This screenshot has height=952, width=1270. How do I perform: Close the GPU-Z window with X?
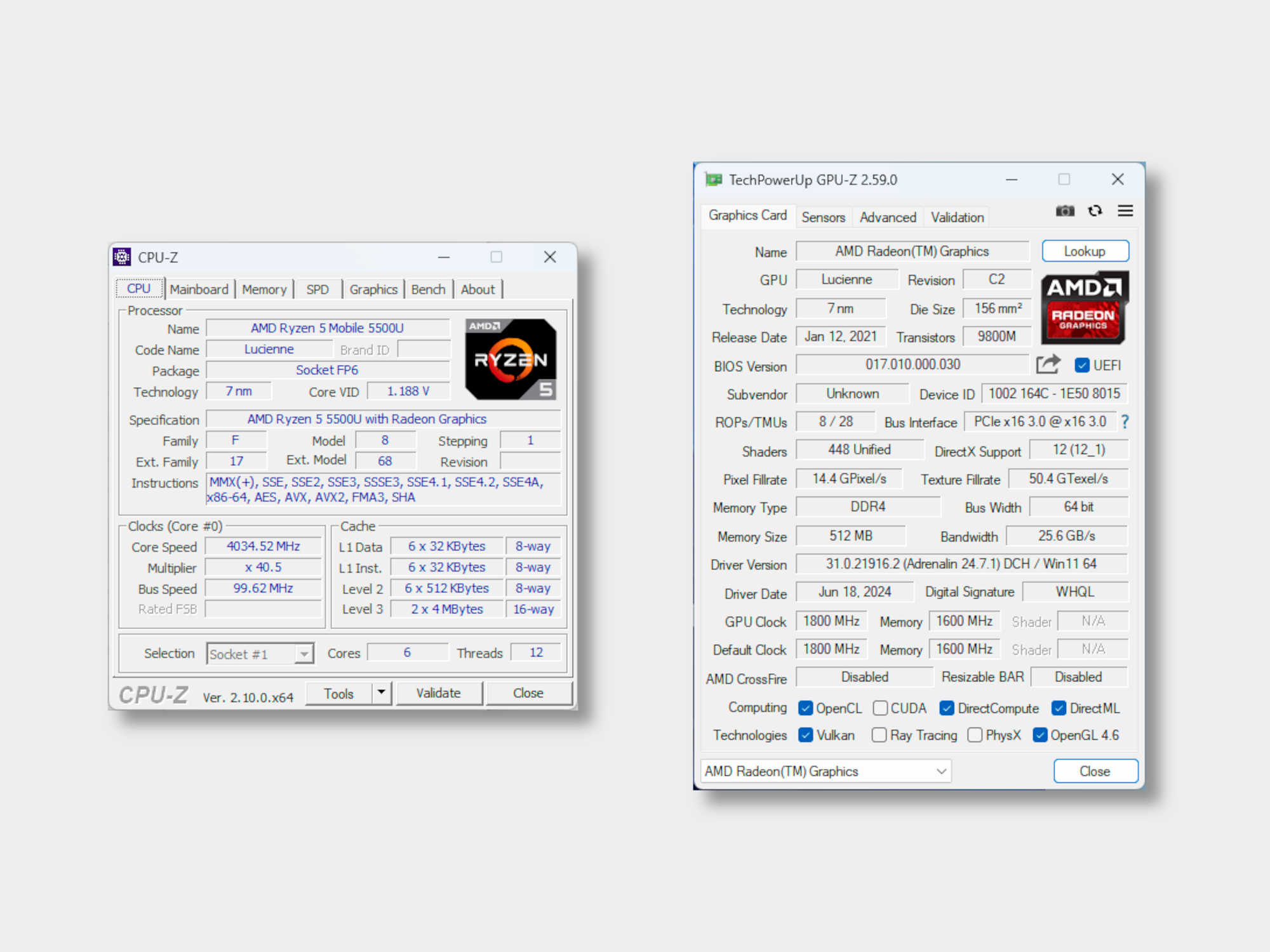pos(1118,180)
